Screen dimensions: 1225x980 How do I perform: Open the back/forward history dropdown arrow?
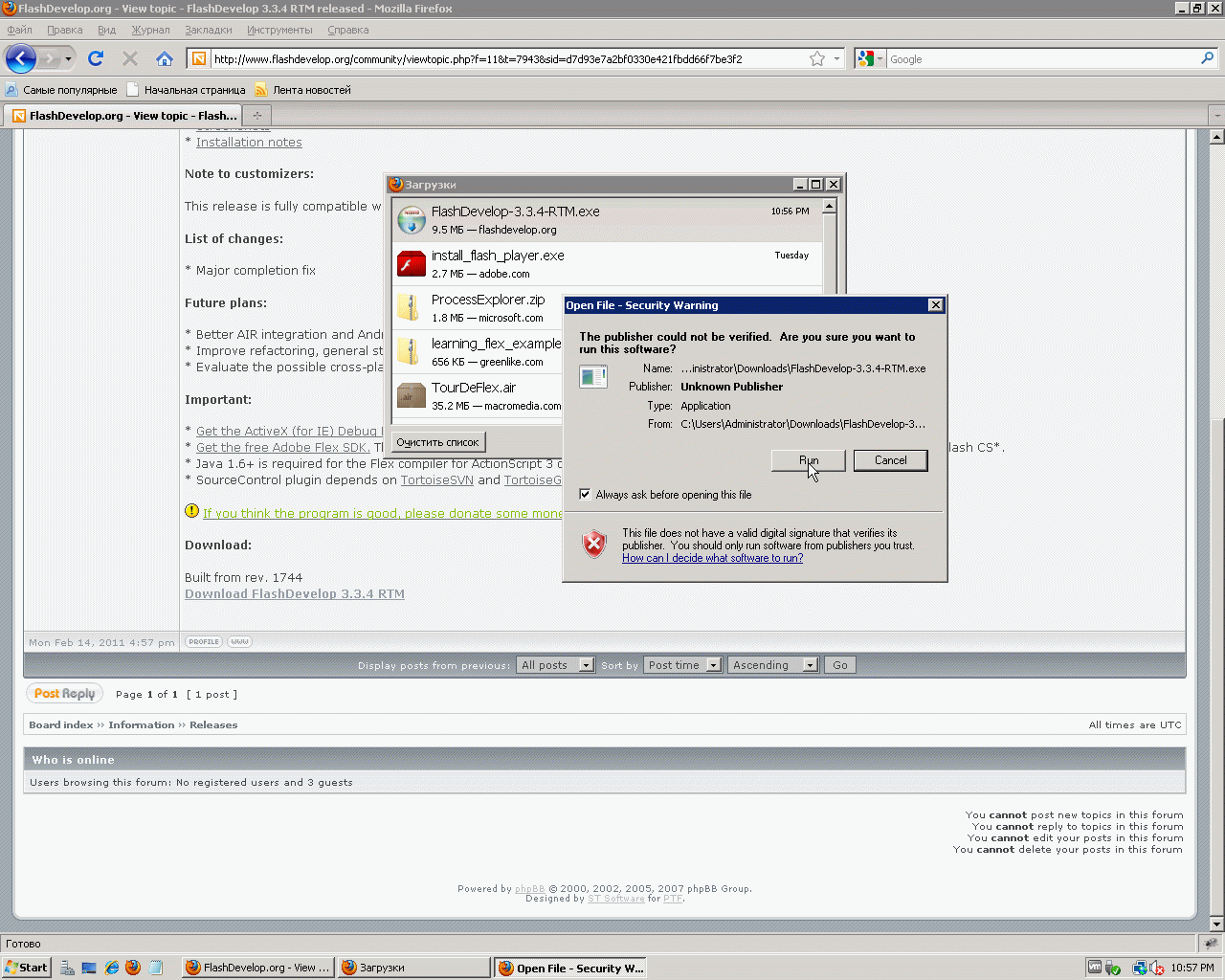68,59
